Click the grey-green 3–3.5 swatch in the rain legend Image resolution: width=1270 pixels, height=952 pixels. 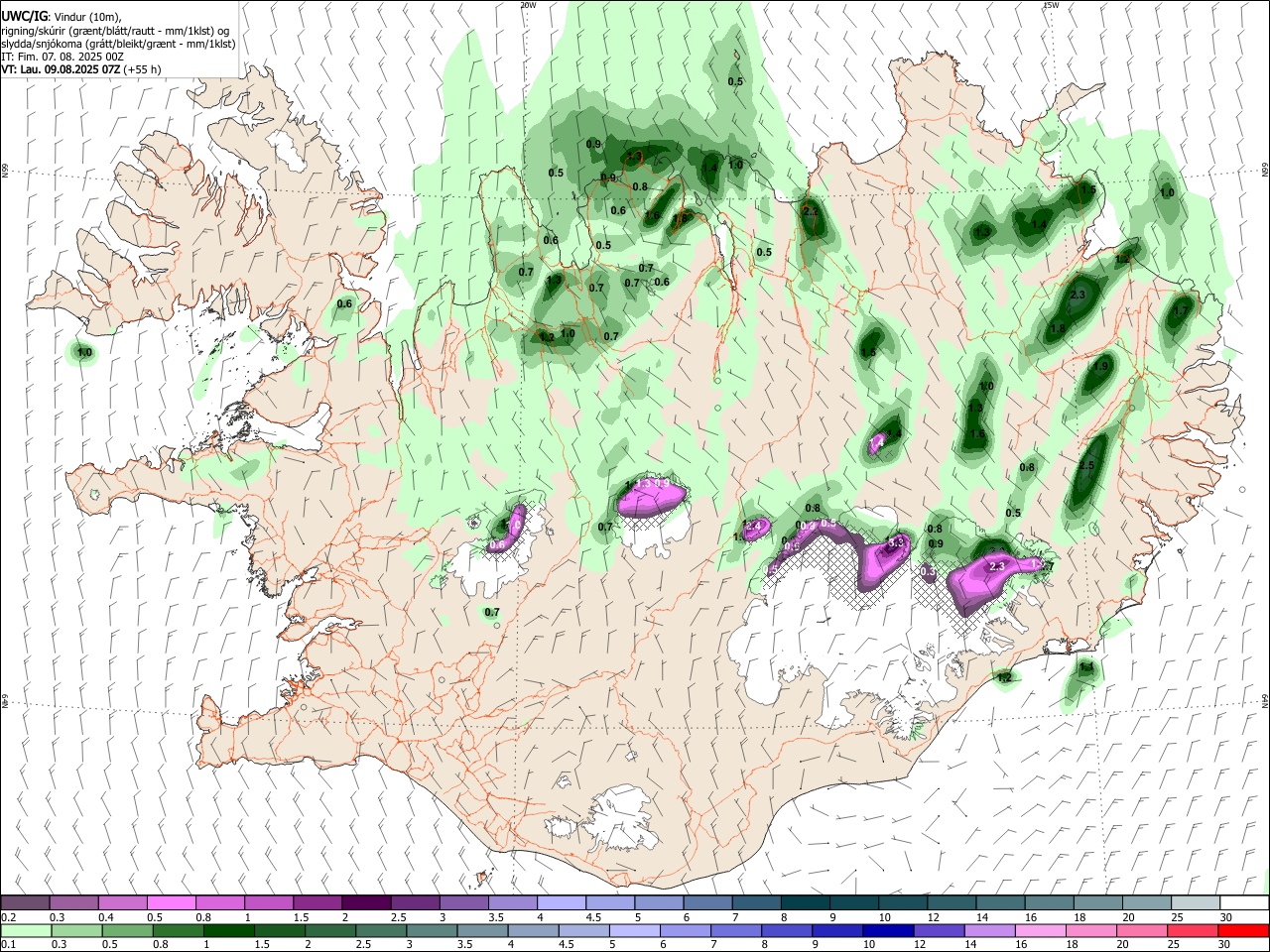[432, 930]
